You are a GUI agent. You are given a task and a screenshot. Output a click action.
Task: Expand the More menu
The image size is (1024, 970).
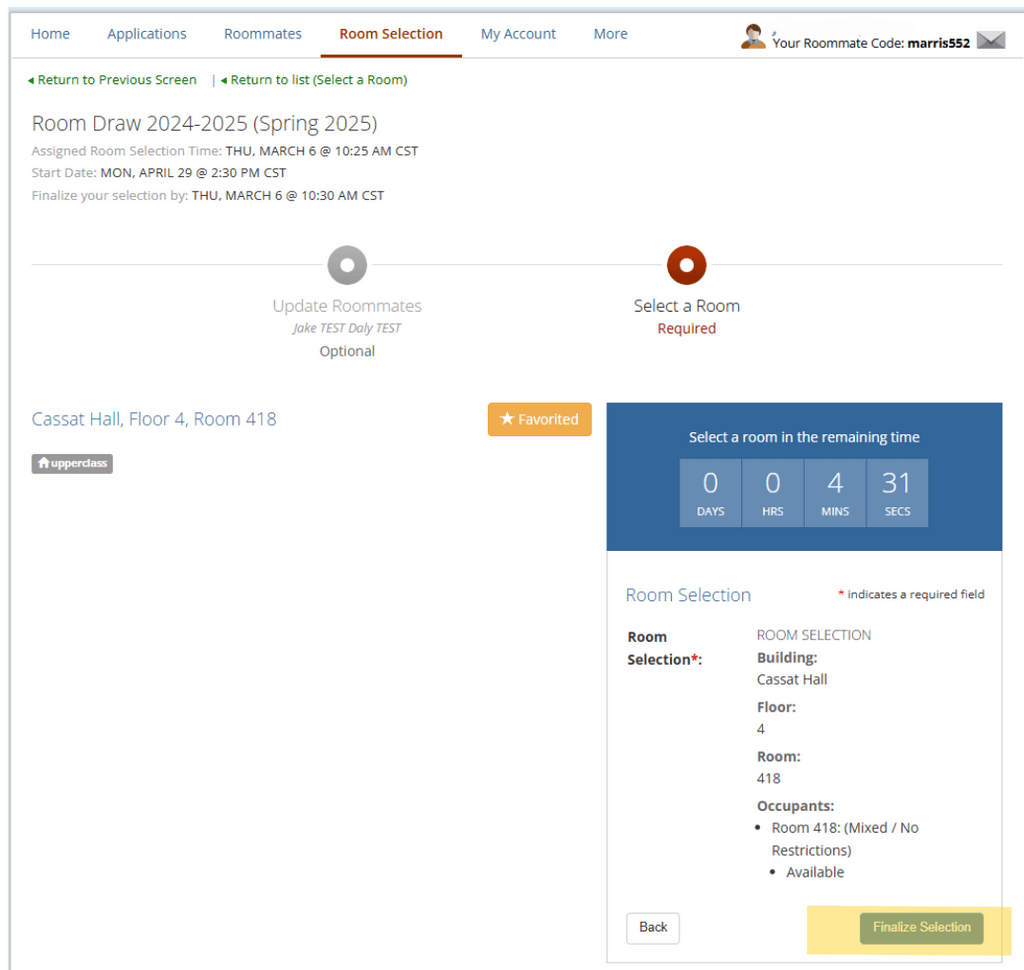(610, 34)
